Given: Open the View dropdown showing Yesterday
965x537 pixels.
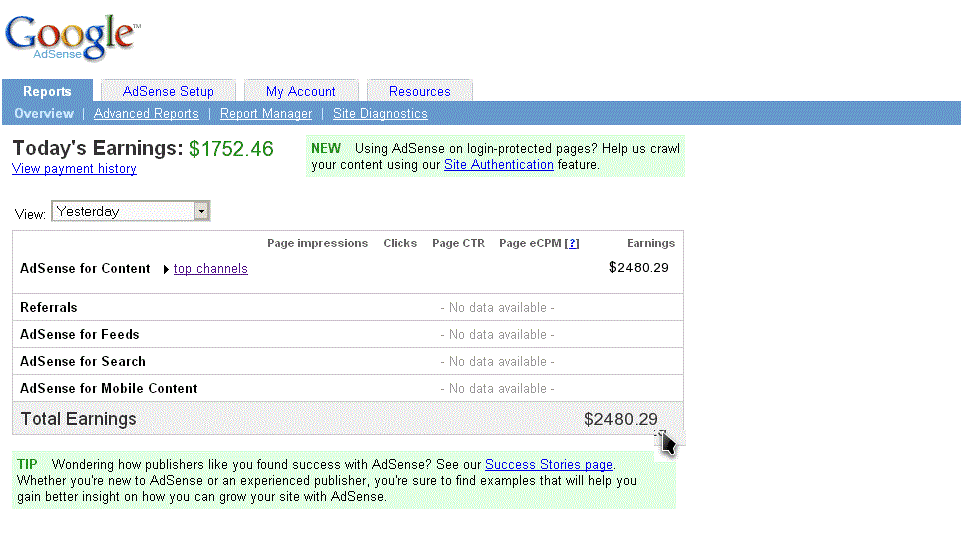Looking at the screenshot, I should [x=130, y=211].
